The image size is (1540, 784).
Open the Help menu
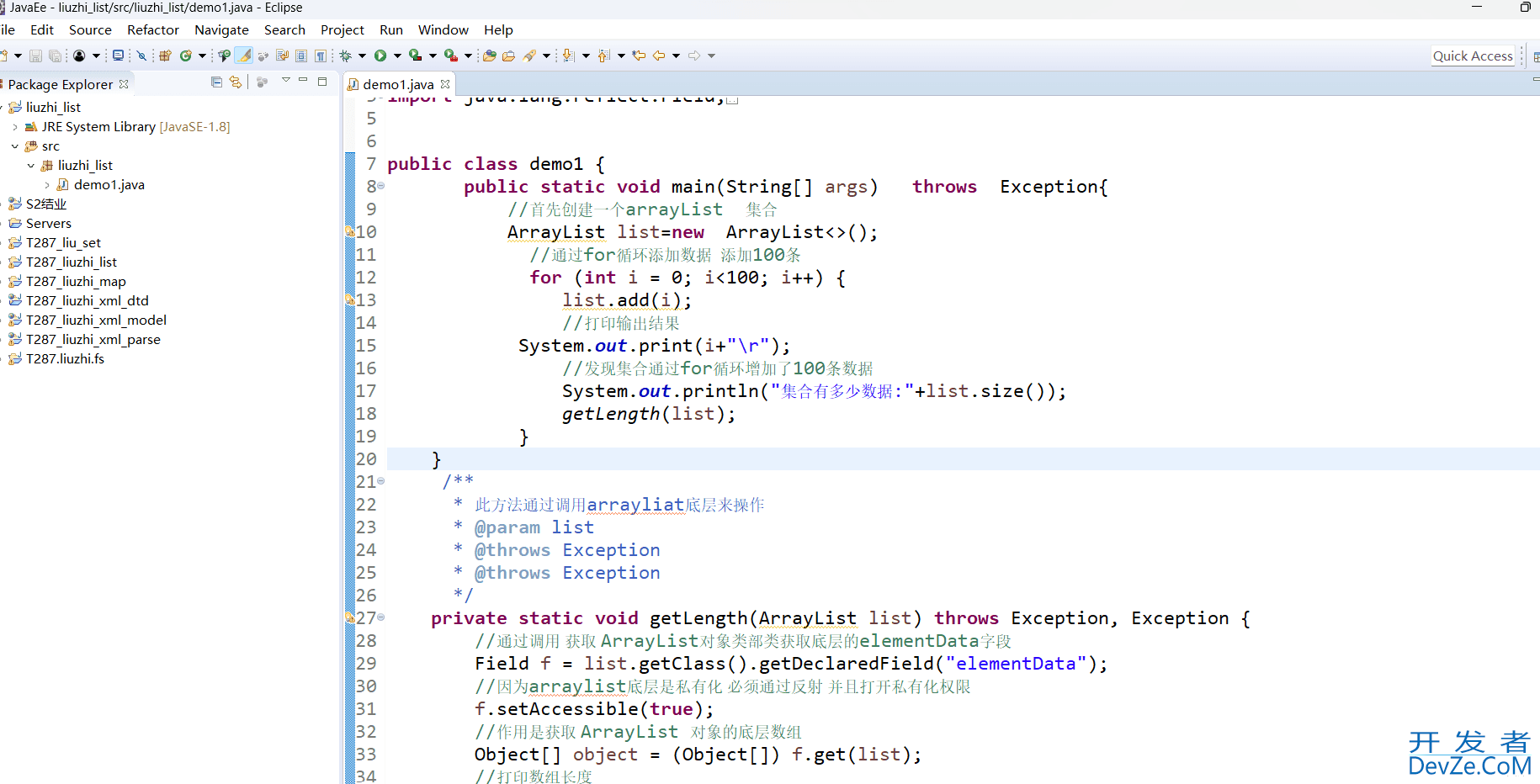coord(498,29)
